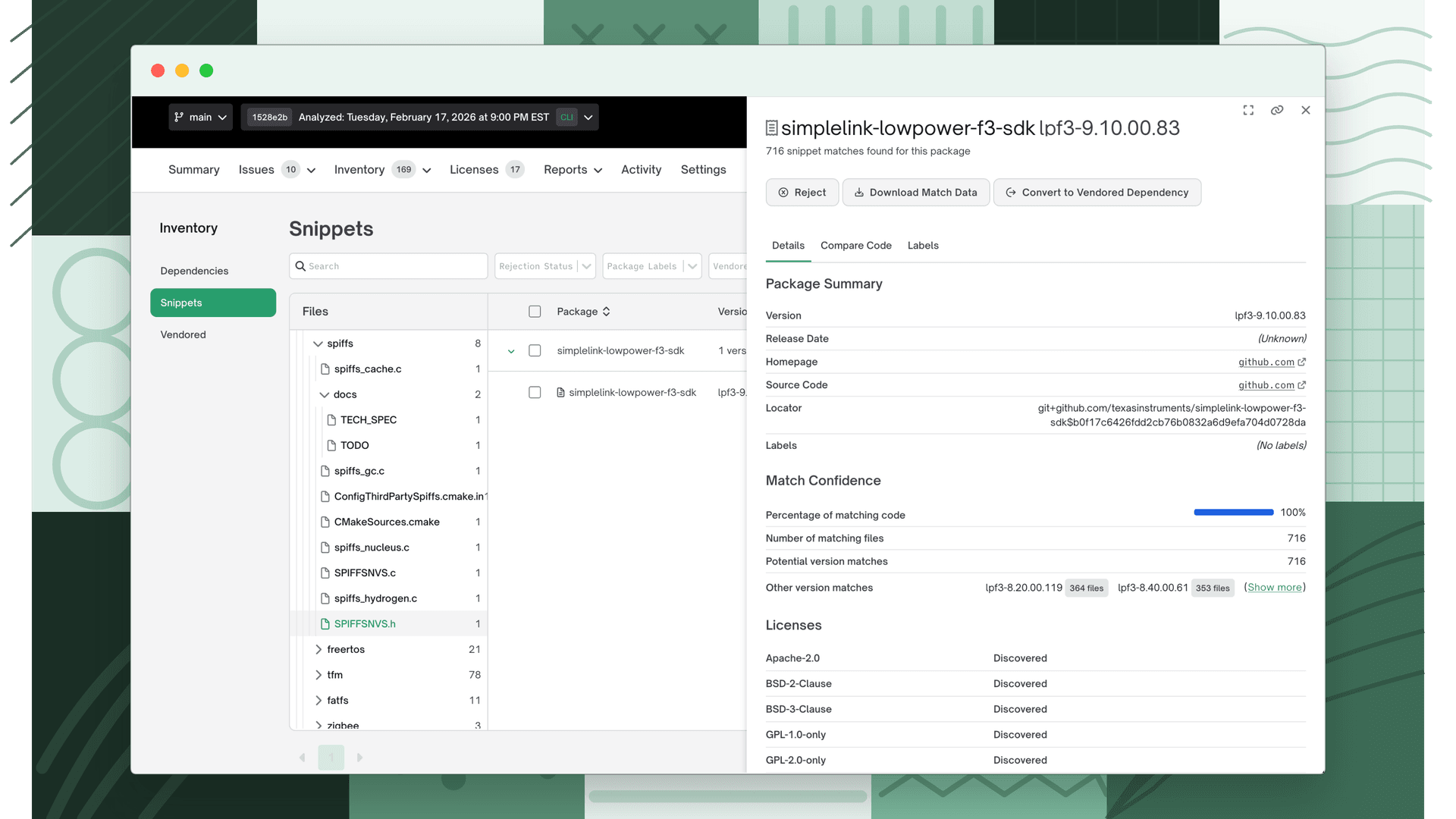The width and height of the screenshot is (1456, 819).
Task: Click the CLI badge in analysis bar
Action: [x=566, y=118]
